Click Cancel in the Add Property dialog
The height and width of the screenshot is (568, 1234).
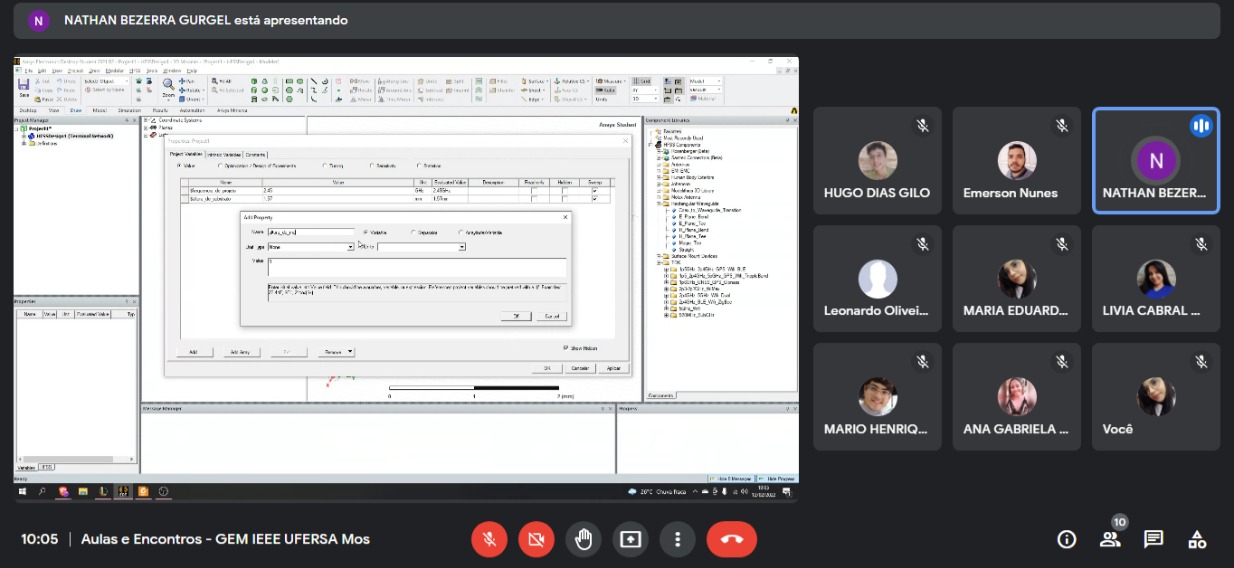click(x=552, y=316)
